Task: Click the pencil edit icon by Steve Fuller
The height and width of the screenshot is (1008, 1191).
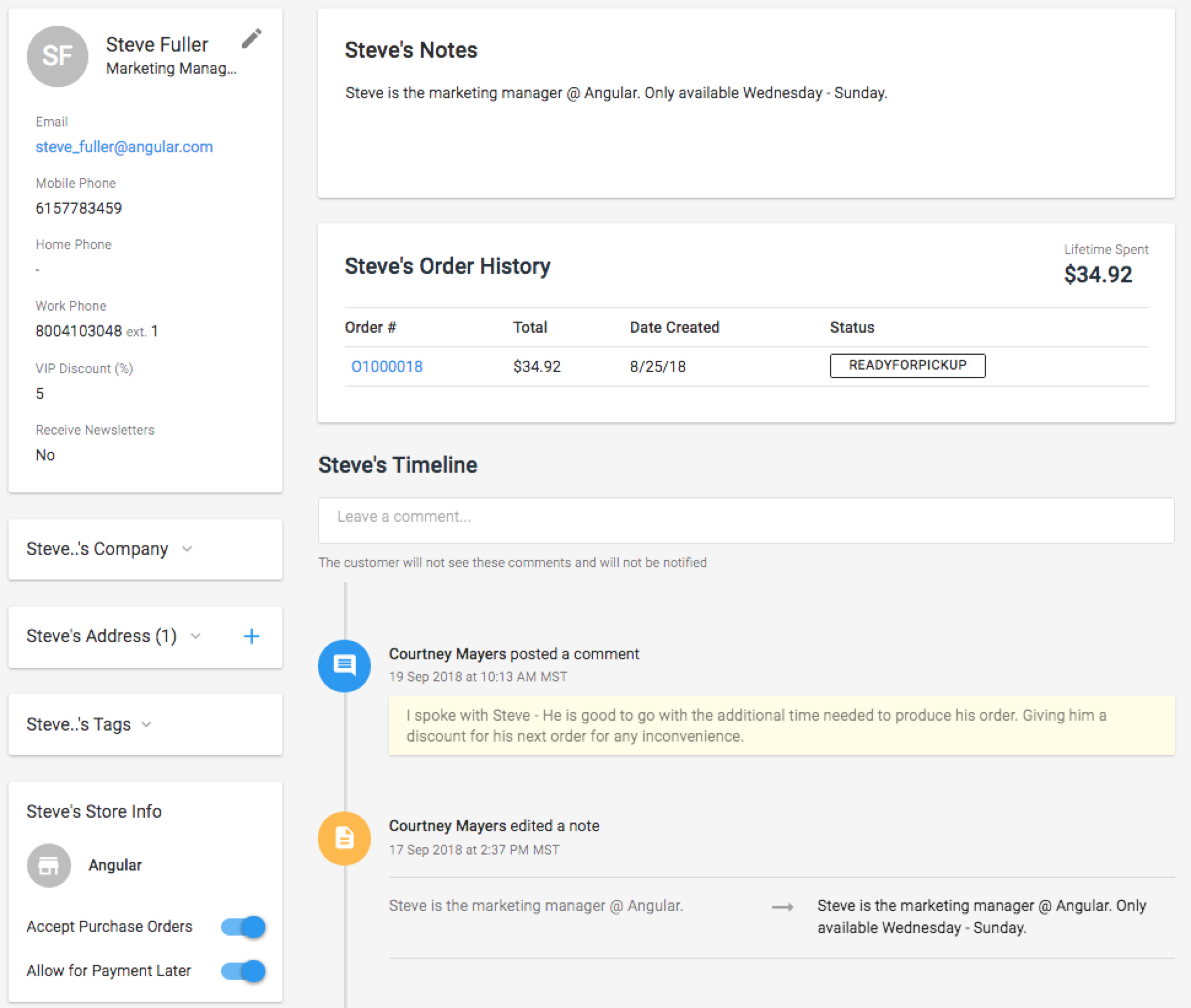Action: 251,39
